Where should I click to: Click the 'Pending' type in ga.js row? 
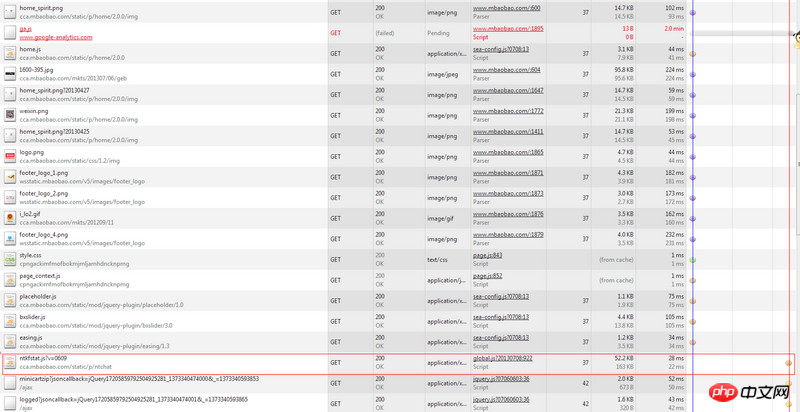[x=438, y=33]
